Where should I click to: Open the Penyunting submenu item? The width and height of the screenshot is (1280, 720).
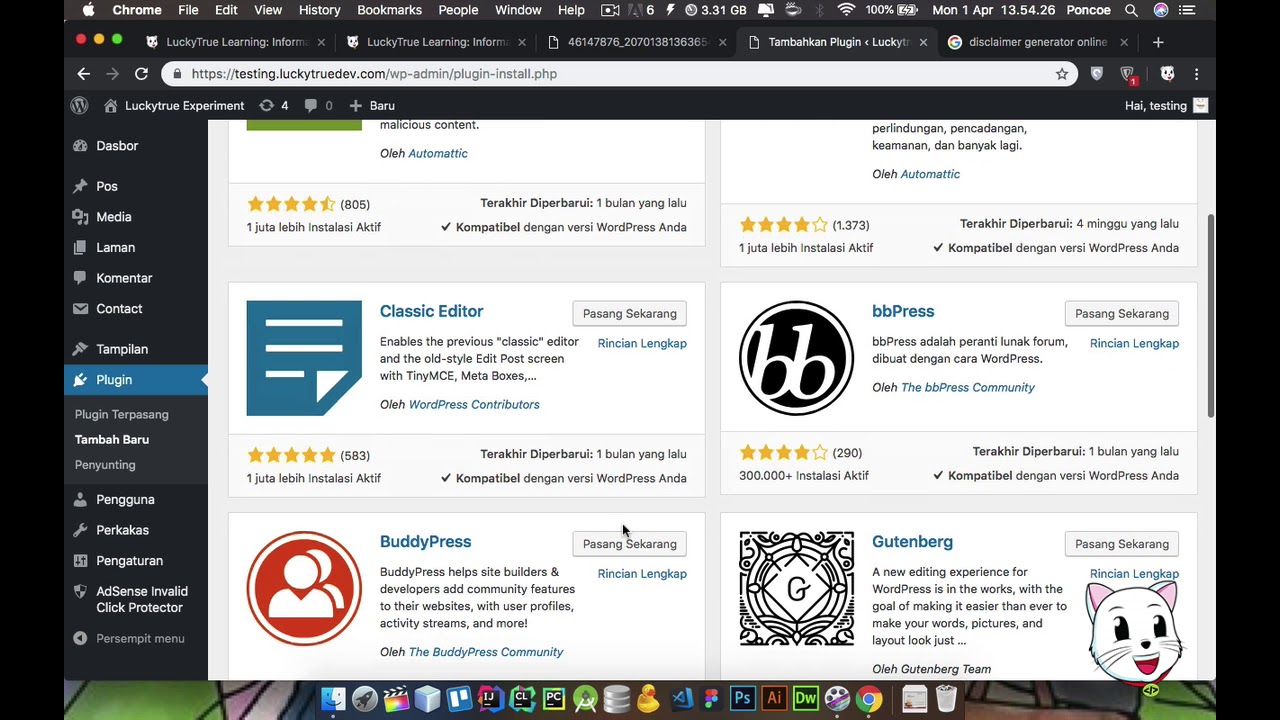click(105, 465)
